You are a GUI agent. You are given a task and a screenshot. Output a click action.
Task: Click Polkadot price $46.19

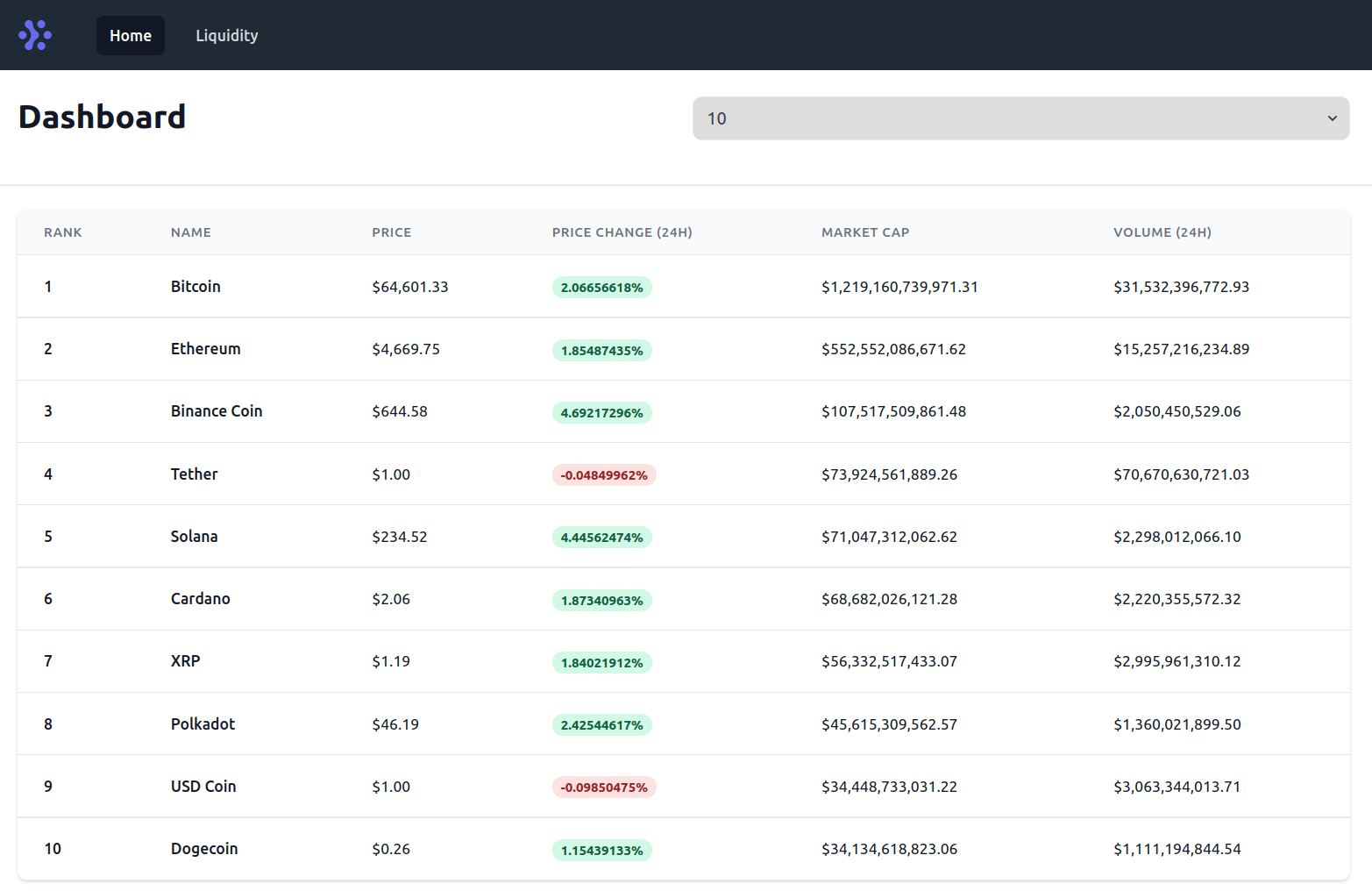395,724
